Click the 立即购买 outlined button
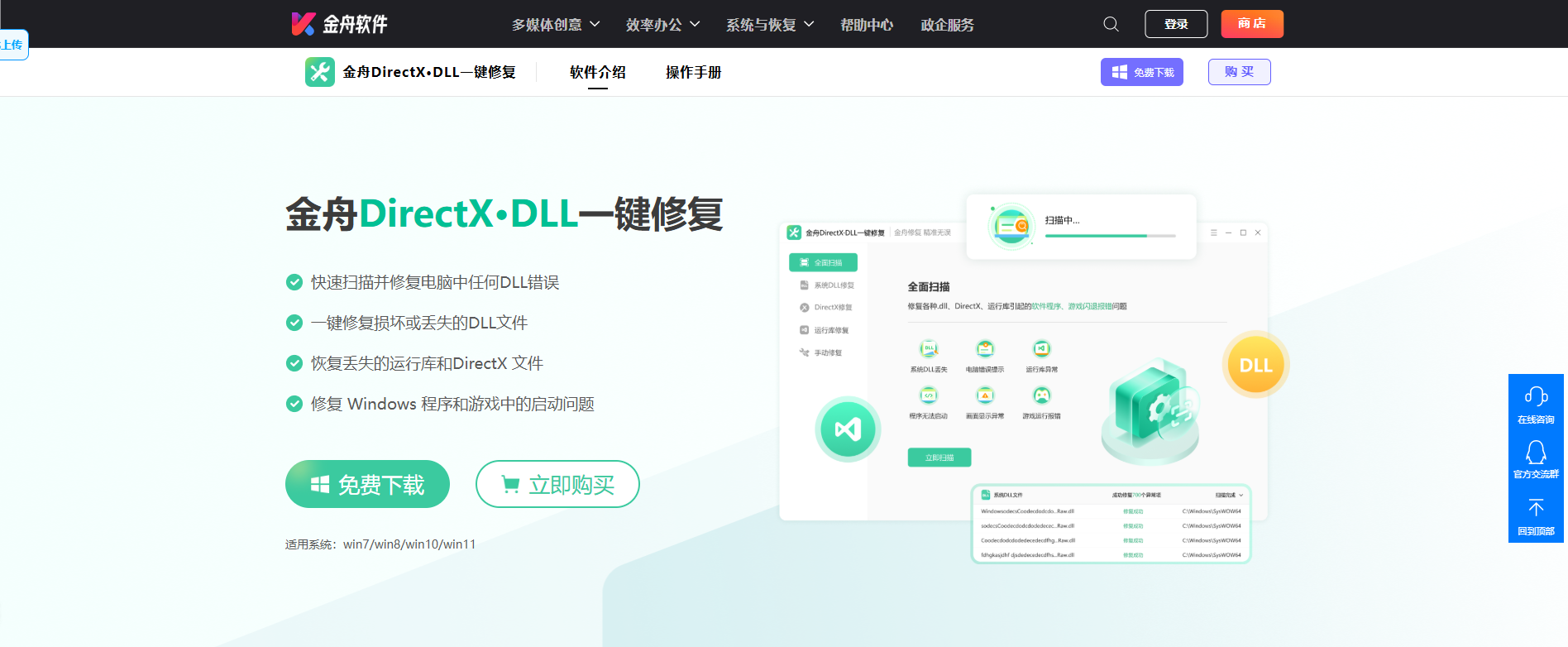1568x647 pixels. pyautogui.click(x=557, y=484)
